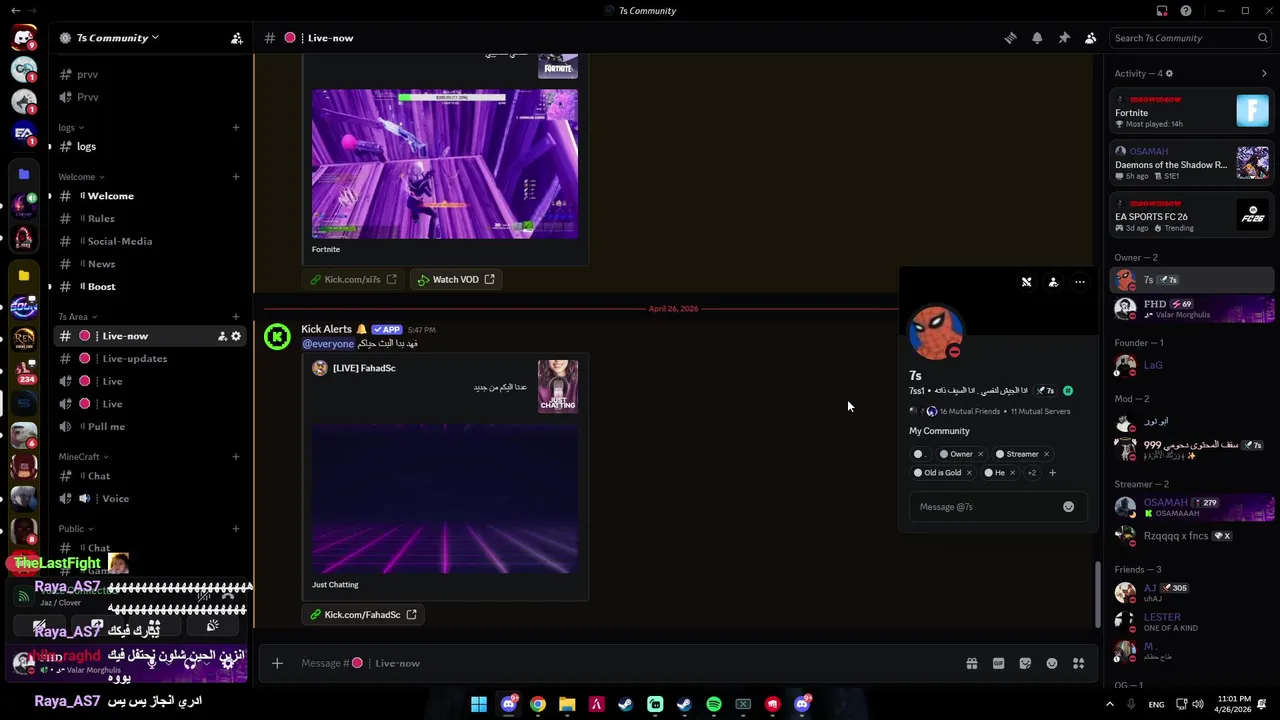
Task: Disconnect from the voice call
Action: click(228, 596)
